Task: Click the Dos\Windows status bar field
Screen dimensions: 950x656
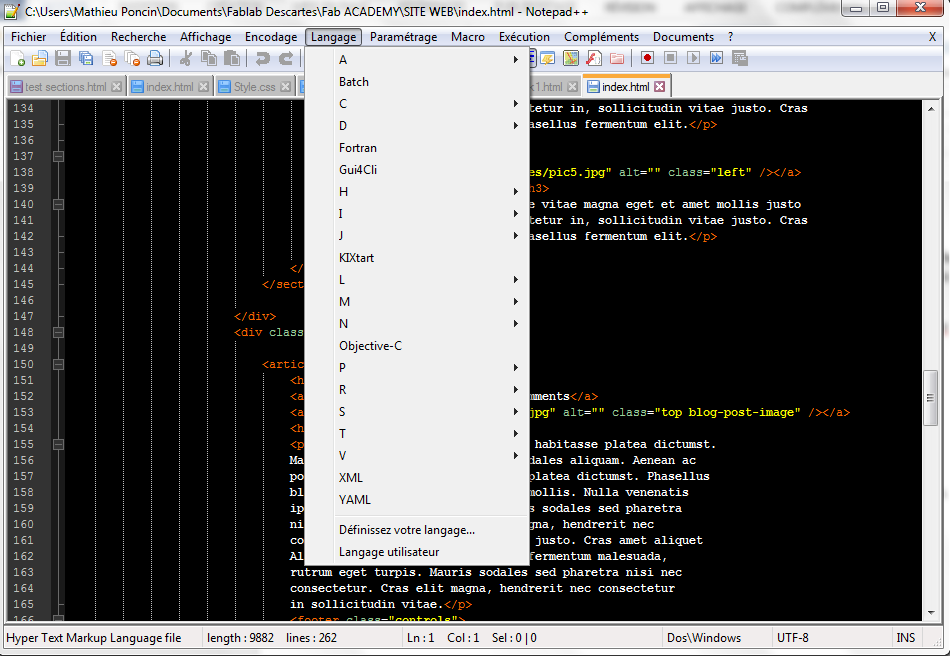Action: [x=703, y=638]
